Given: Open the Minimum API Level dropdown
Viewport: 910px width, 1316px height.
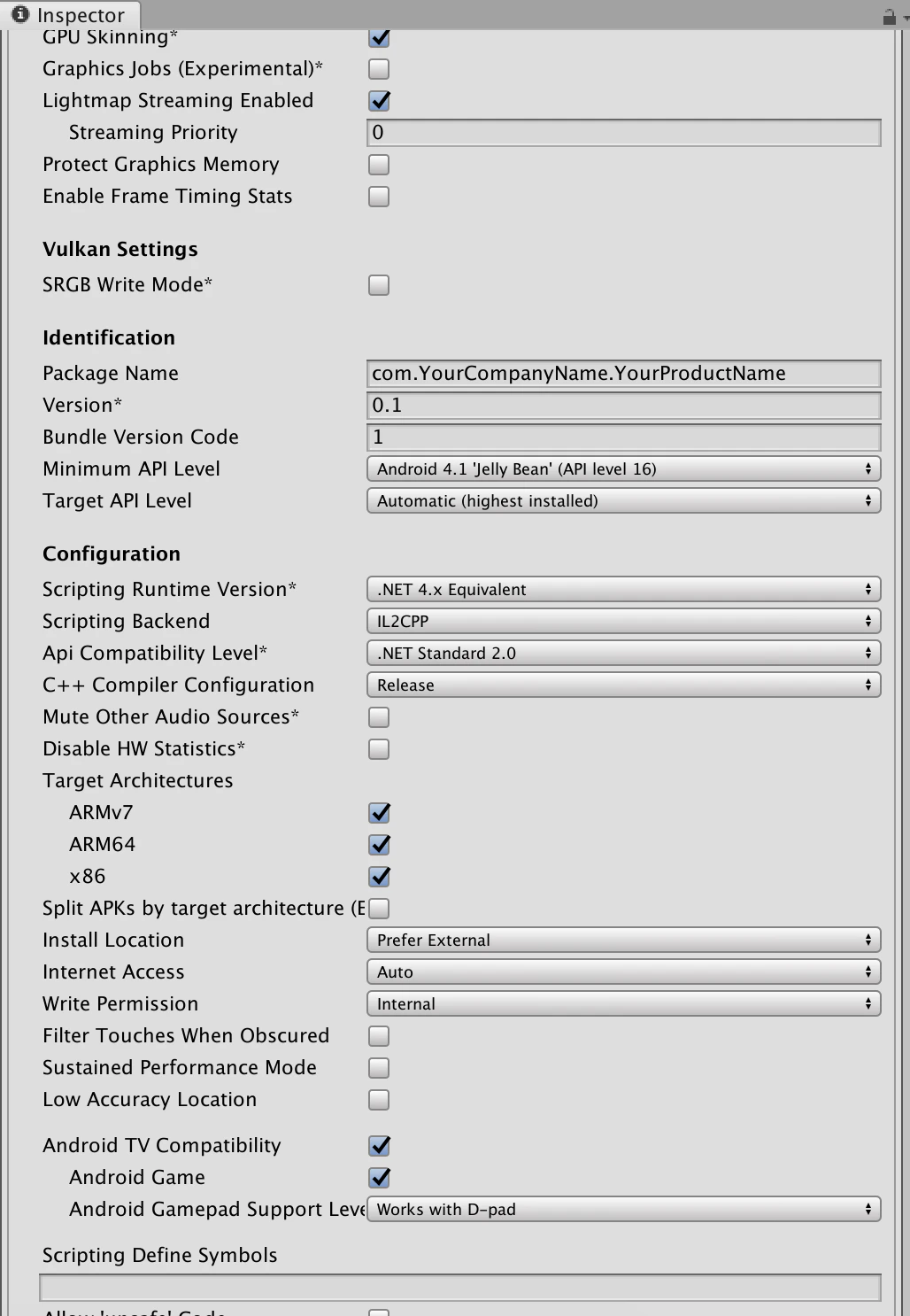Looking at the screenshot, I should pos(623,468).
